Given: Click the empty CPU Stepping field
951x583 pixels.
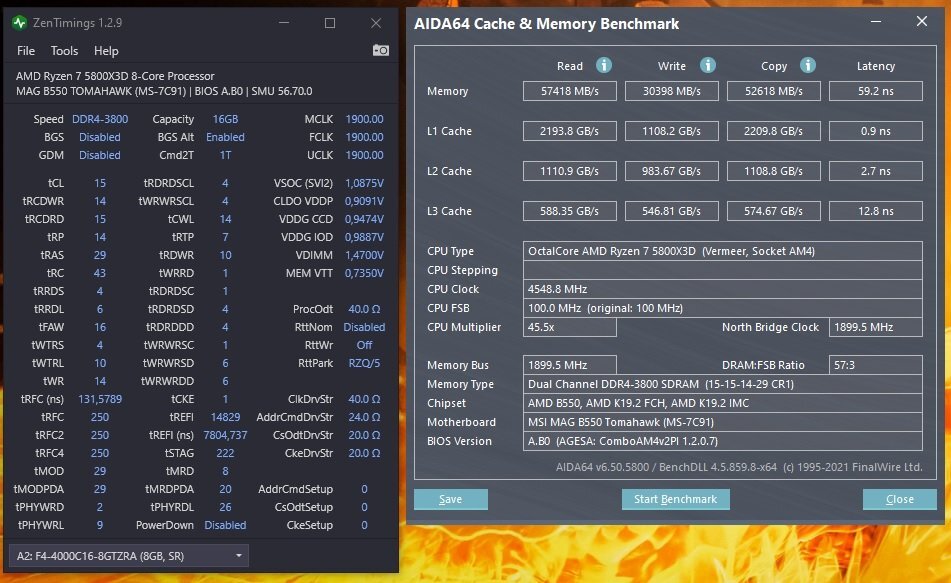Looking at the screenshot, I should point(723,270).
